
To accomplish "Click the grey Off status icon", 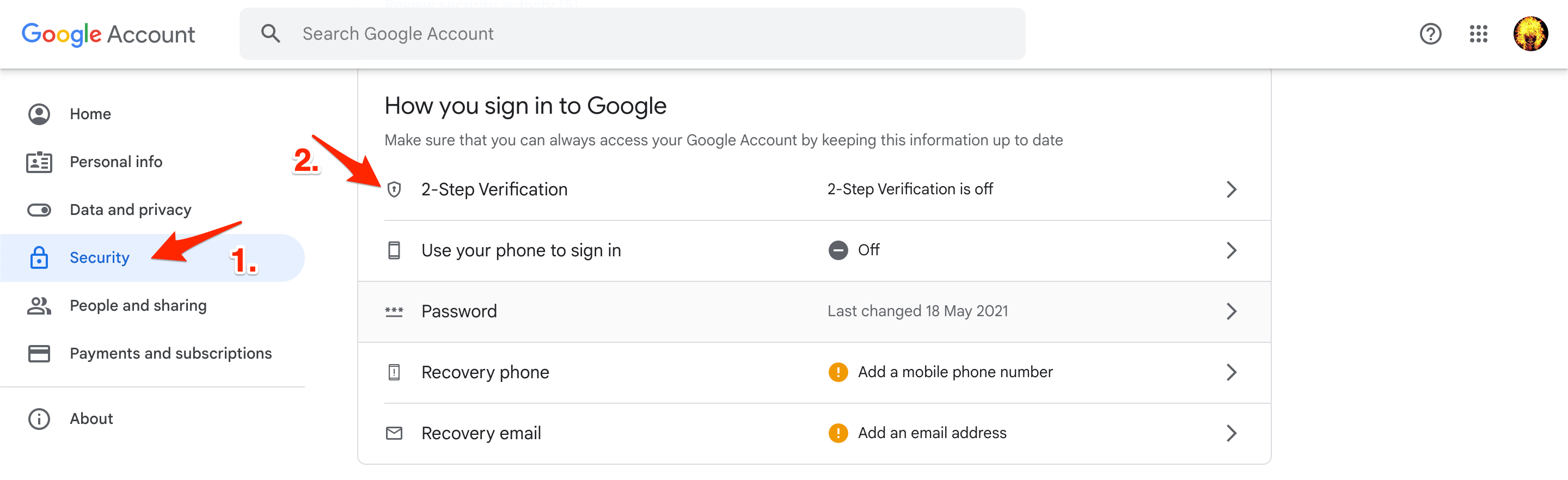I will 837,250.
